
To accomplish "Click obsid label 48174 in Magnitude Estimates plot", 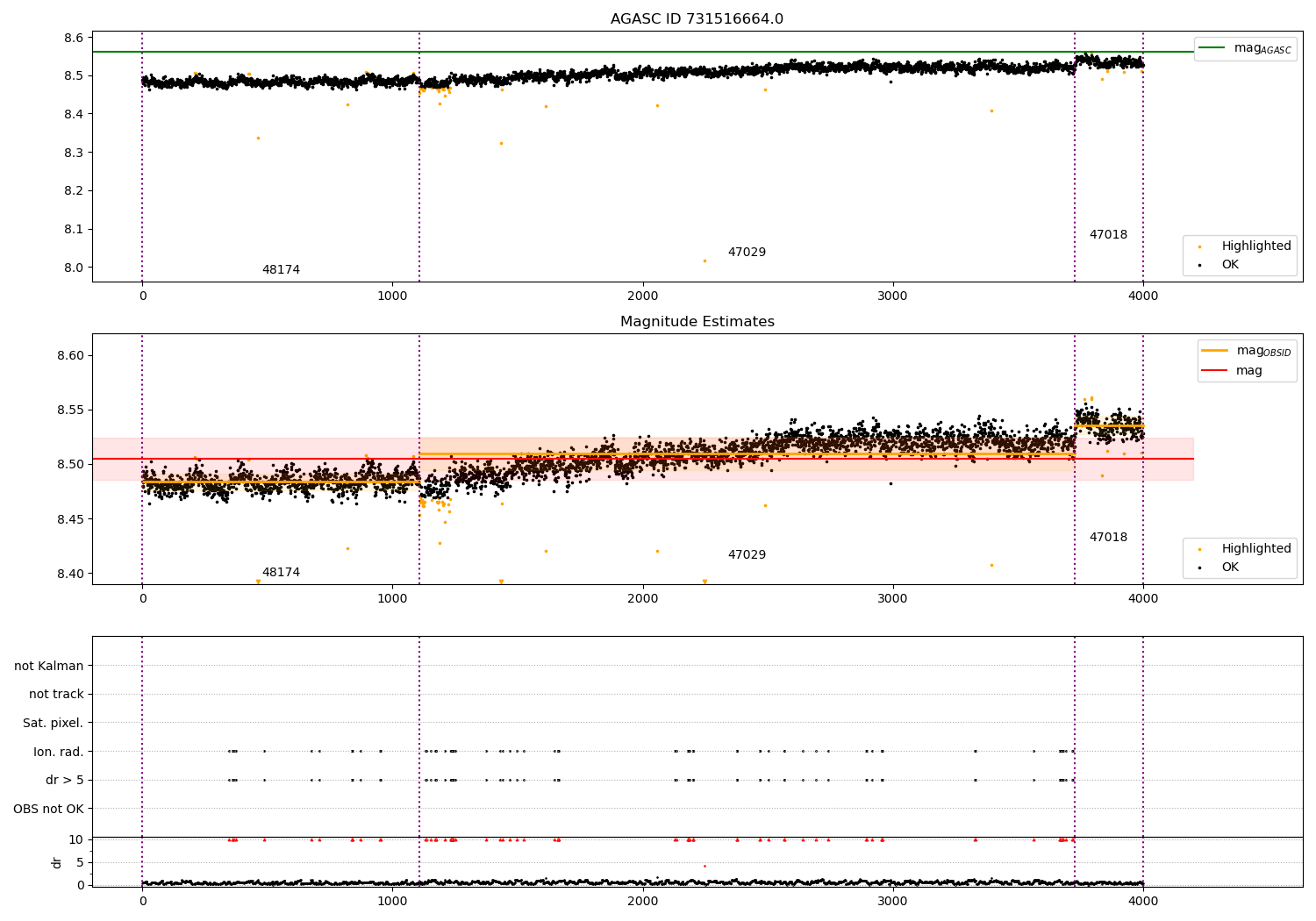I will (281, 572).
